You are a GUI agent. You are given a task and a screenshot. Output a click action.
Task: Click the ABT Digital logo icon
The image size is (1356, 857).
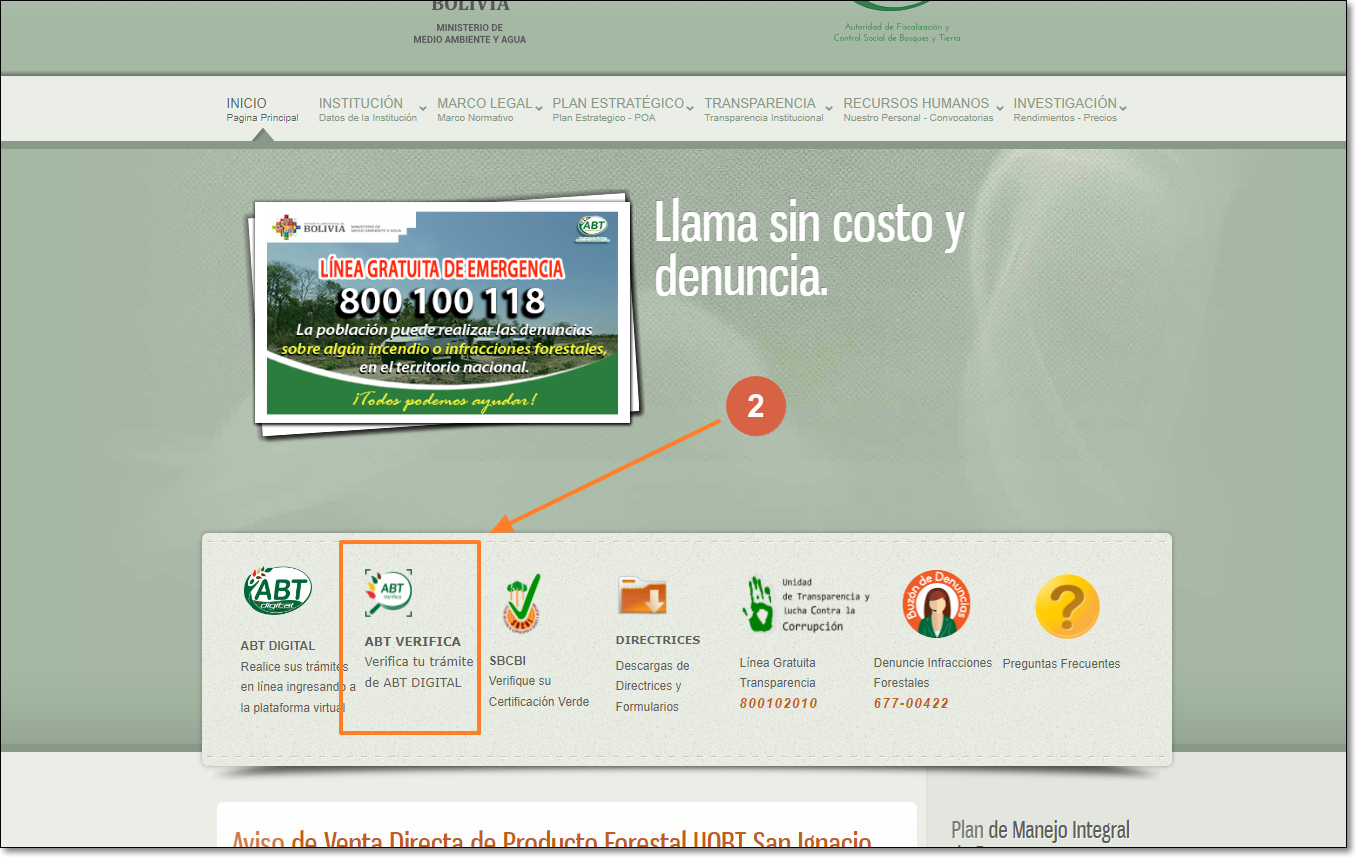[x=277, y=591]
